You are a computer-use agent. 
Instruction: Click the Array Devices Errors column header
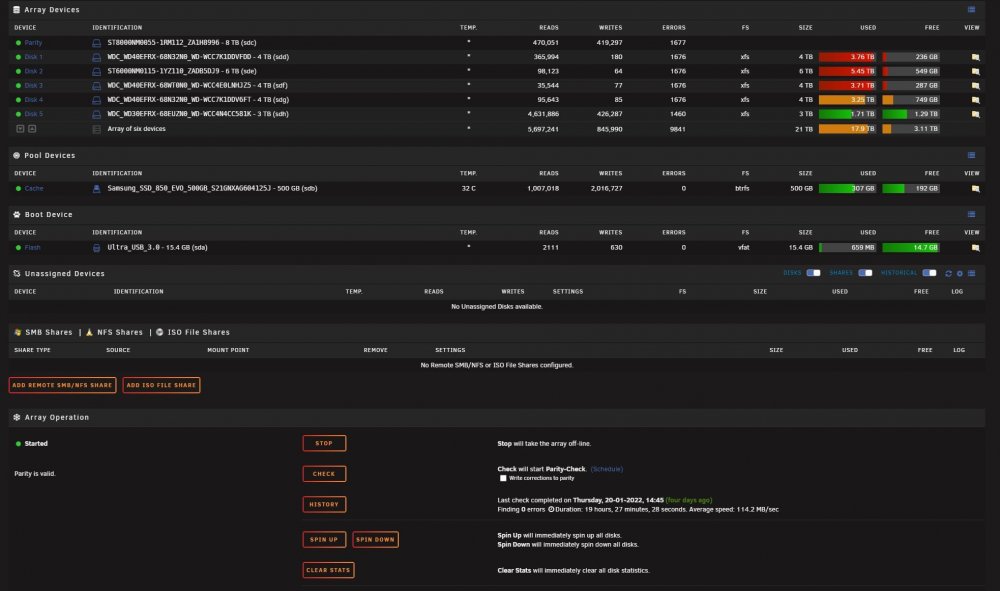point(673,27)
